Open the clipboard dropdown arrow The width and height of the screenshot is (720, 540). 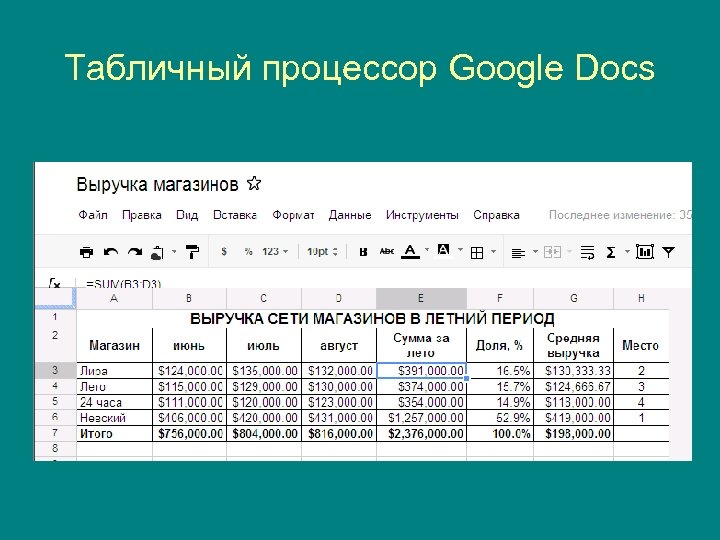tap(174, 251)
